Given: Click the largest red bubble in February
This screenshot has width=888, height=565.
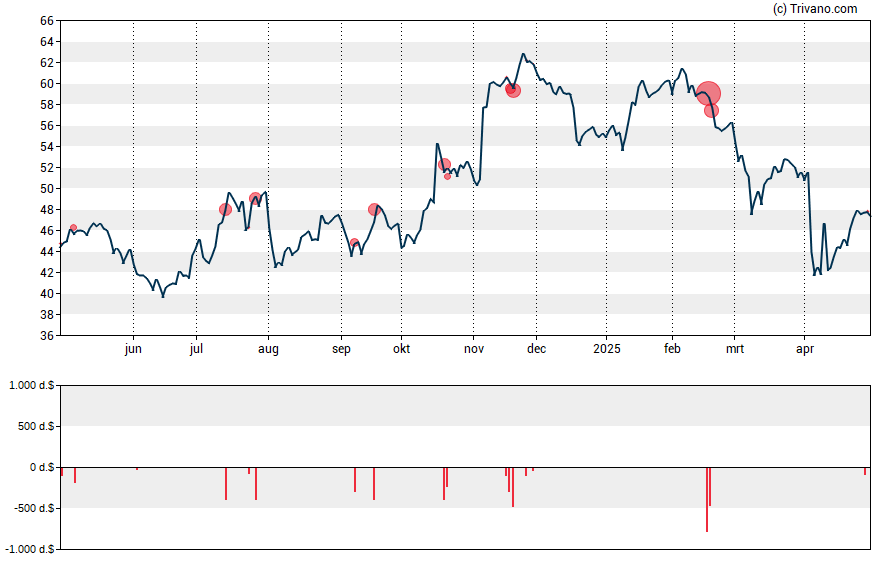Looking at the screenshot, I should point(708,93).
